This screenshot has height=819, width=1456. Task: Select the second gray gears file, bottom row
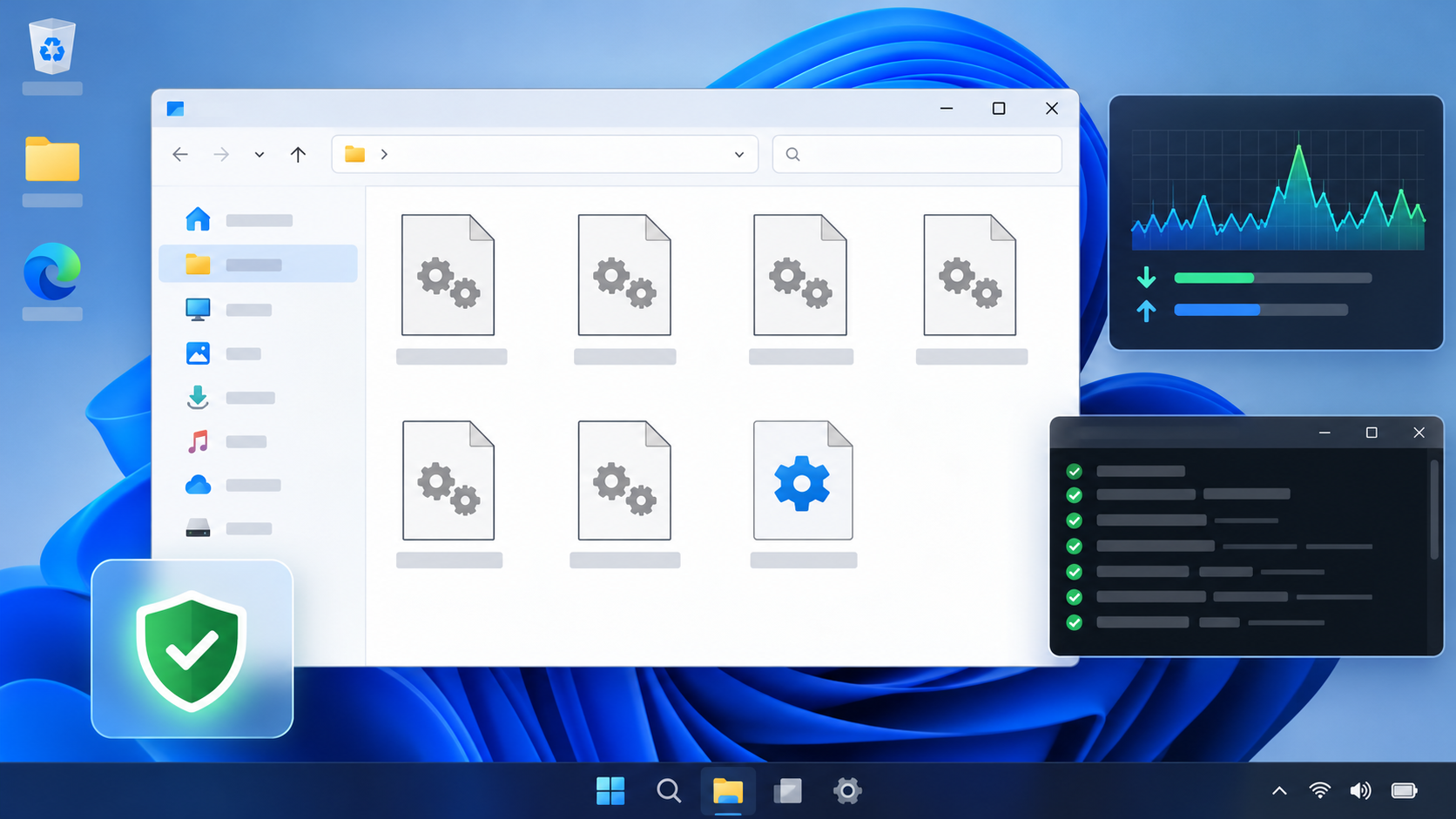click(624, 480)
